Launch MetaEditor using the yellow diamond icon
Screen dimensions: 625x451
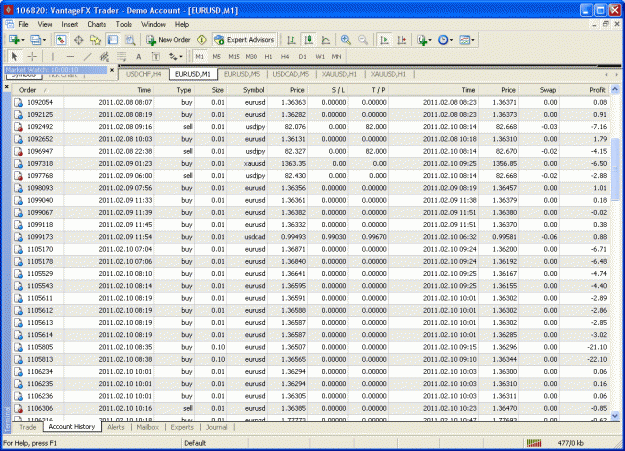(202, 40)
